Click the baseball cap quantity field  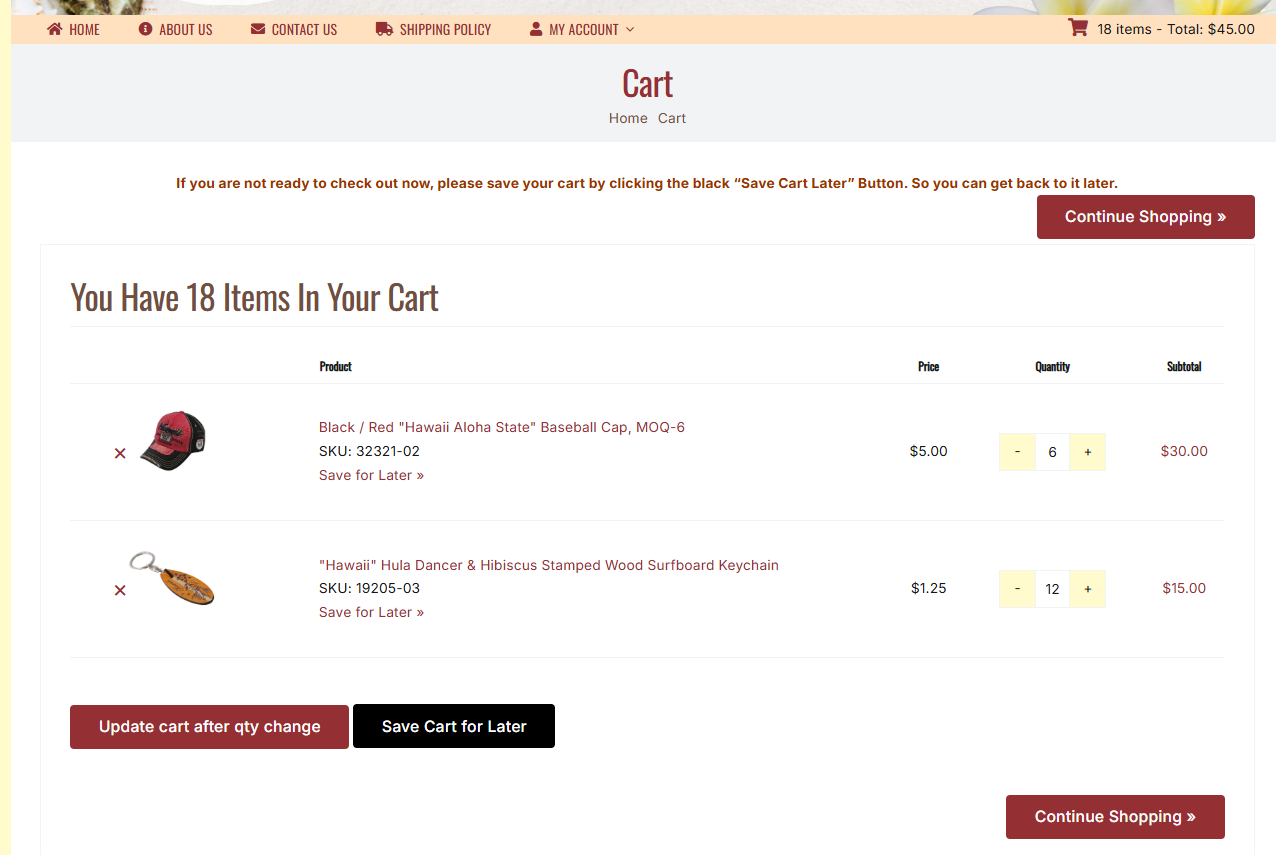coord(1052,452)
